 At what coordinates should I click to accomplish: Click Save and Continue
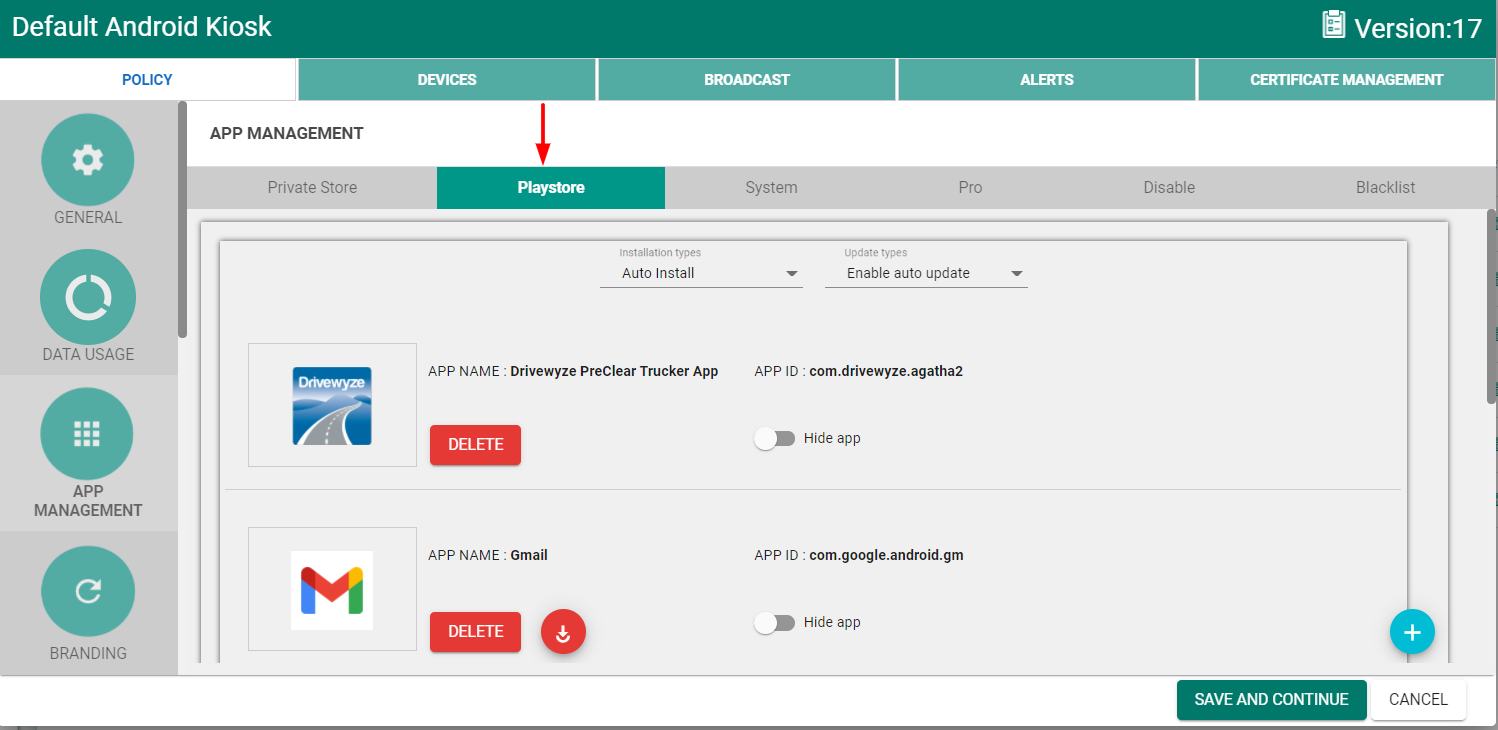pyautogui.click(x=1271, y=700)
